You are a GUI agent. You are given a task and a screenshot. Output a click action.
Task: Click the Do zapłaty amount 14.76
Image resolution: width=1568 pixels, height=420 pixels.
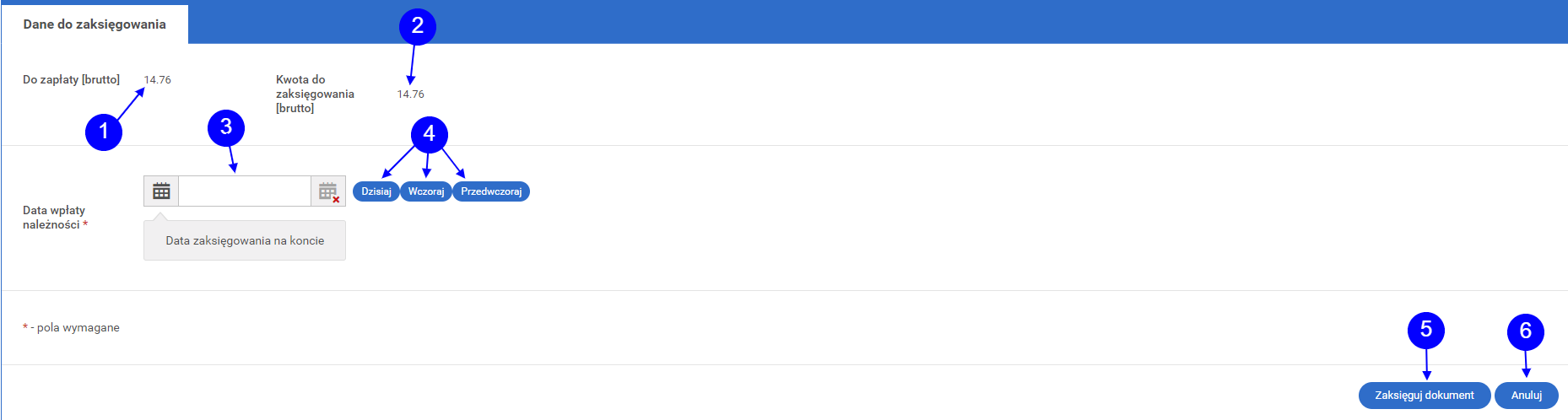point(158,80)
